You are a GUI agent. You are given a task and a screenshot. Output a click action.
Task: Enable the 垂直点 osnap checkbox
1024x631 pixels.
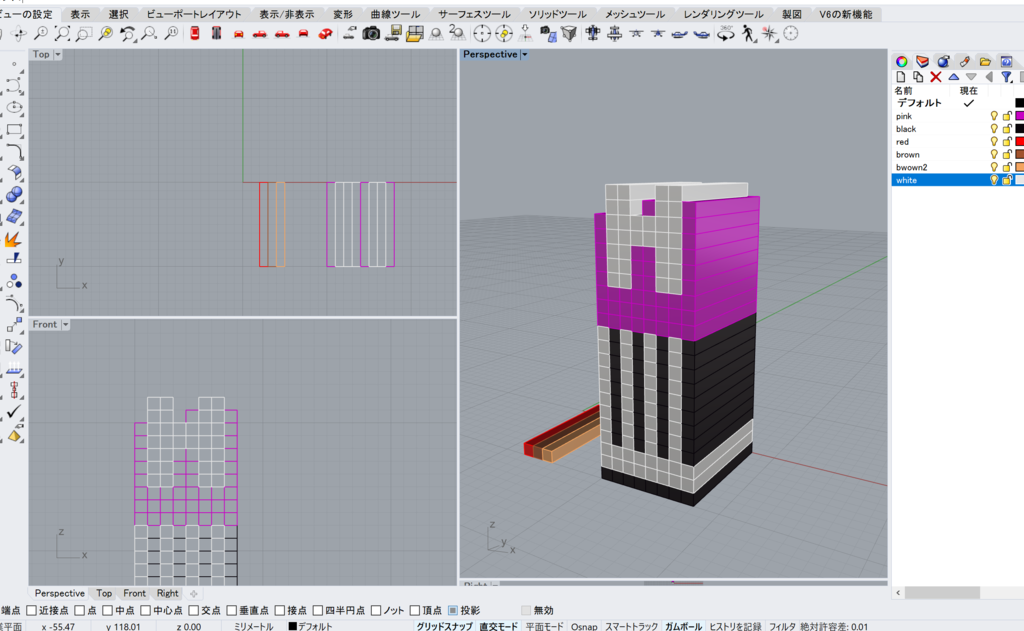coord(231,611)
